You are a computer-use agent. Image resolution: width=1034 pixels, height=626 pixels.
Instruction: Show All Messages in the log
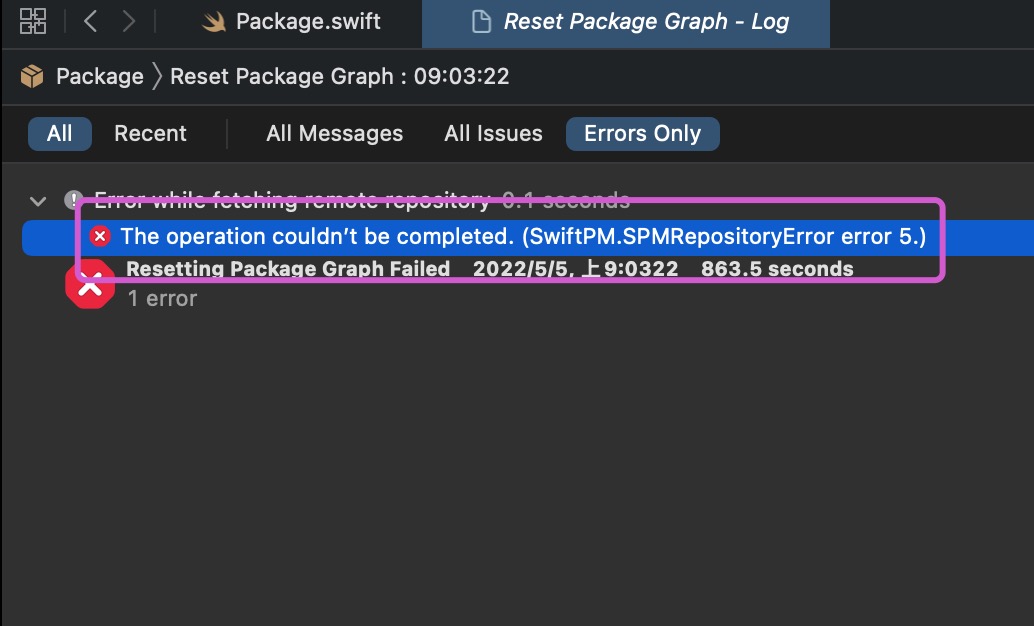pos(334,134)
